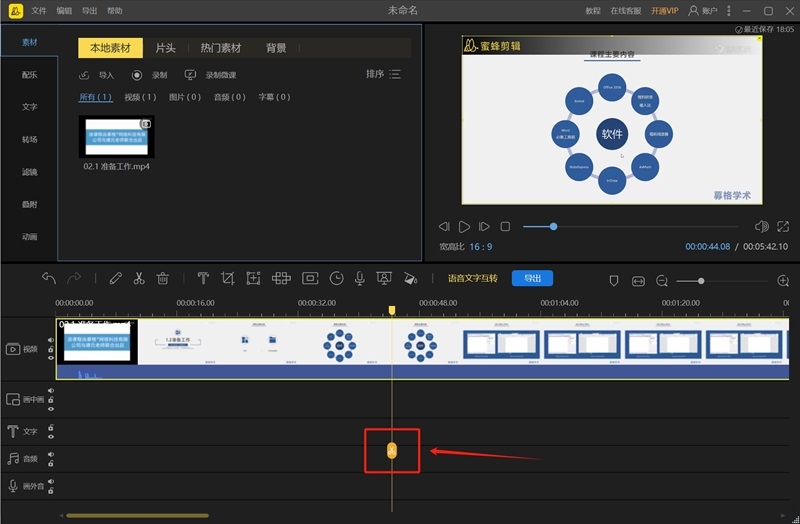Open the 排序 sort dropdown

tap(383, 74)
